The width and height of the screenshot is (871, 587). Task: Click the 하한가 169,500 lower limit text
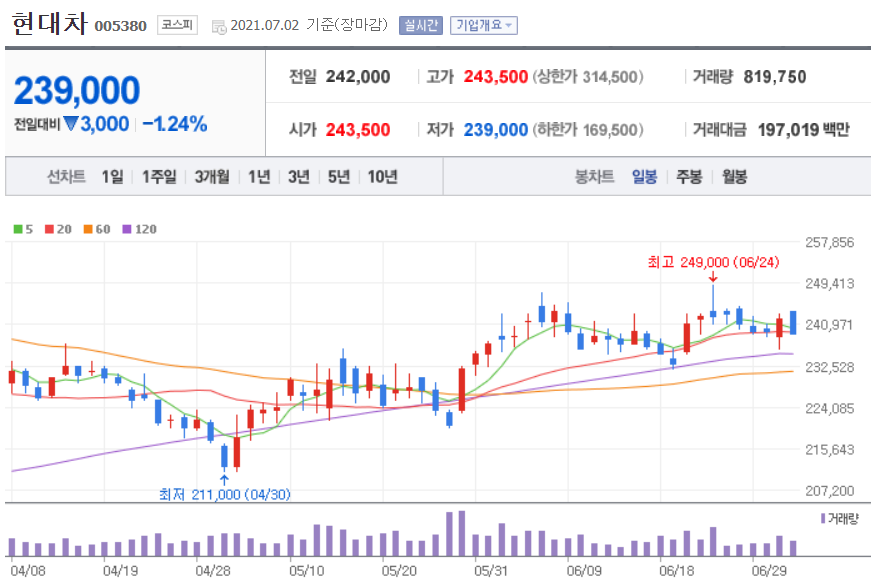[x=588, y=129]
